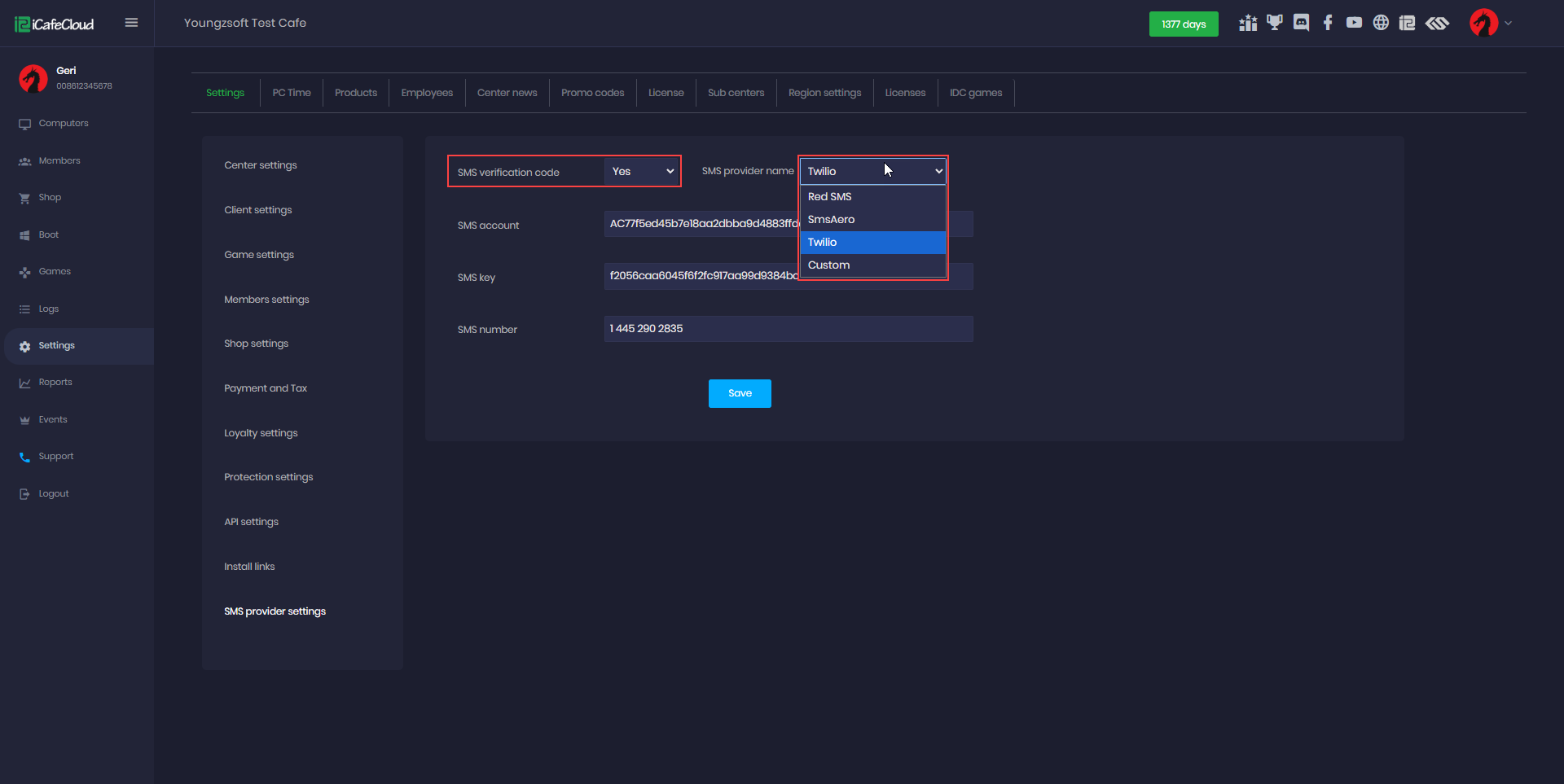The image size is (1564, 784).
Task: Open the Region settings tab
Action: [824, 93]
